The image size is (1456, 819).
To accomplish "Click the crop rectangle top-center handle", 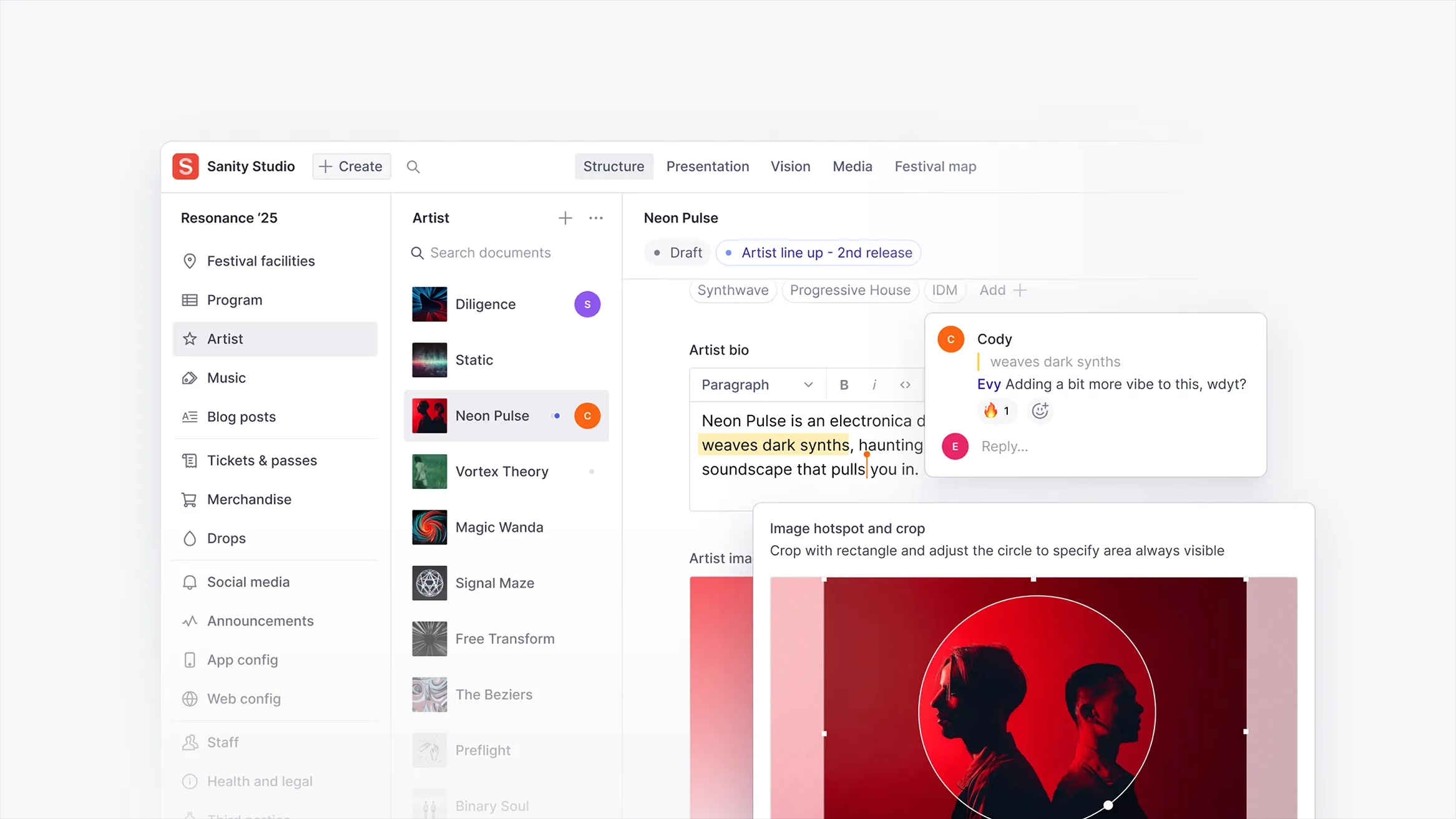I will [x=1033, y=579].
